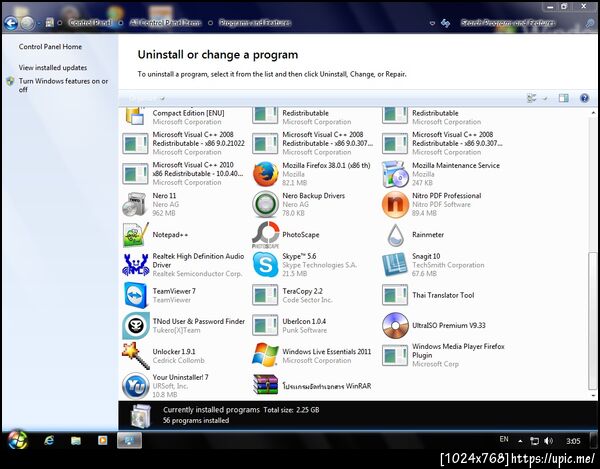Open Turn Windows features on or off
Image resolution: width=600 pixels, height=469 pixels.
63,85
